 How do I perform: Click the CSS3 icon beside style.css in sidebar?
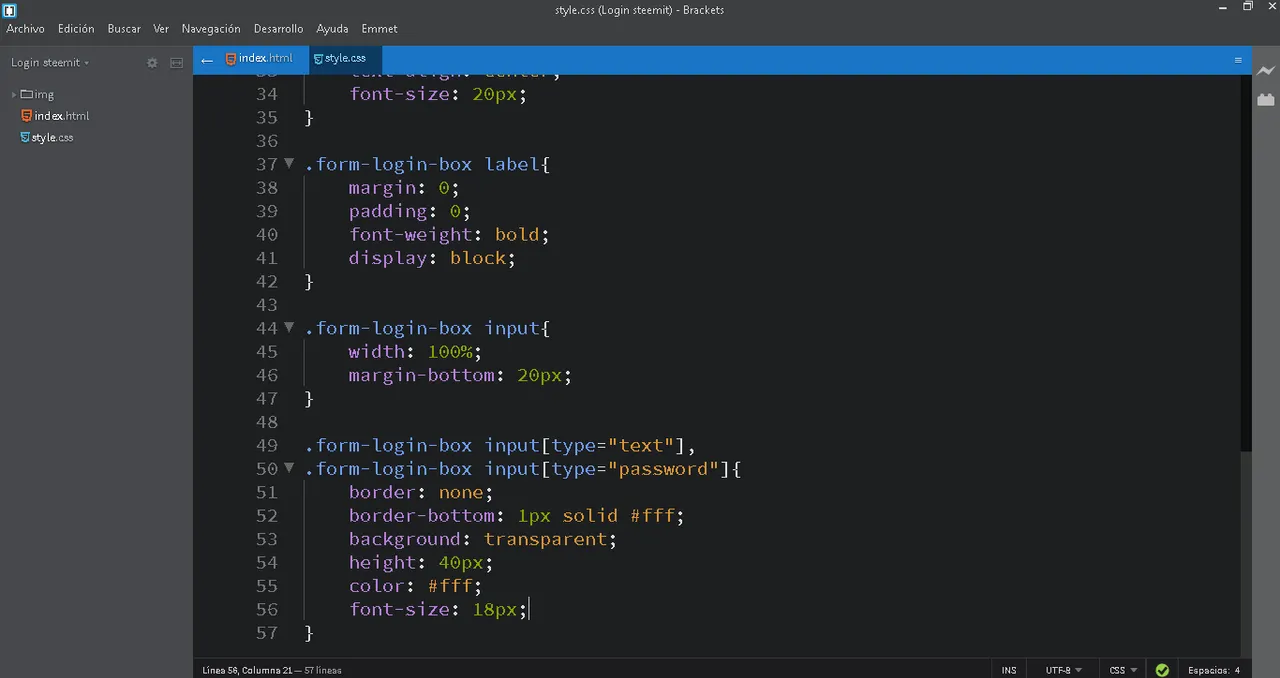pyautogui.click(x=25, y=138)
